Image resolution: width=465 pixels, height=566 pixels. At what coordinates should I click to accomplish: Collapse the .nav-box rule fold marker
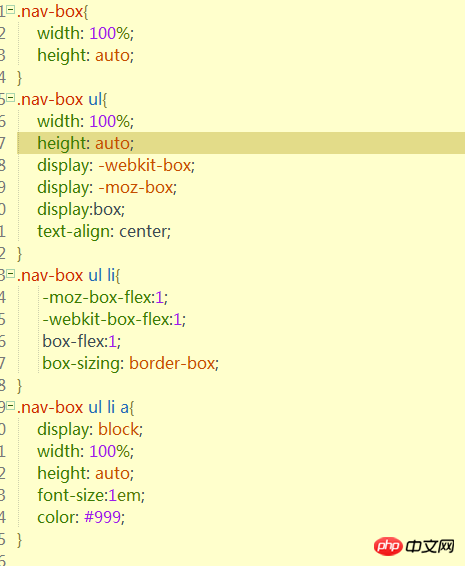pyautogui.click(x=11, y=10)
